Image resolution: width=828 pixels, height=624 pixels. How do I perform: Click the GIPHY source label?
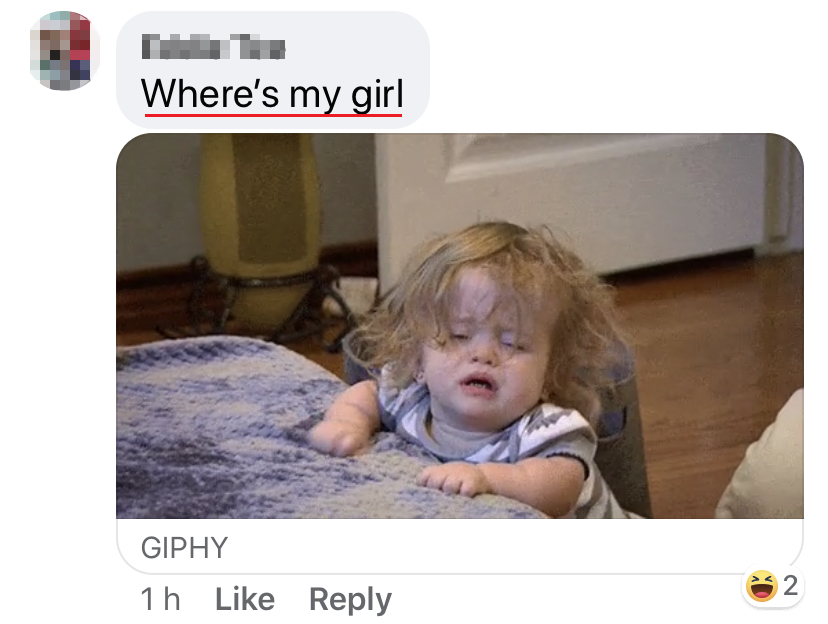tap(184, 547)
